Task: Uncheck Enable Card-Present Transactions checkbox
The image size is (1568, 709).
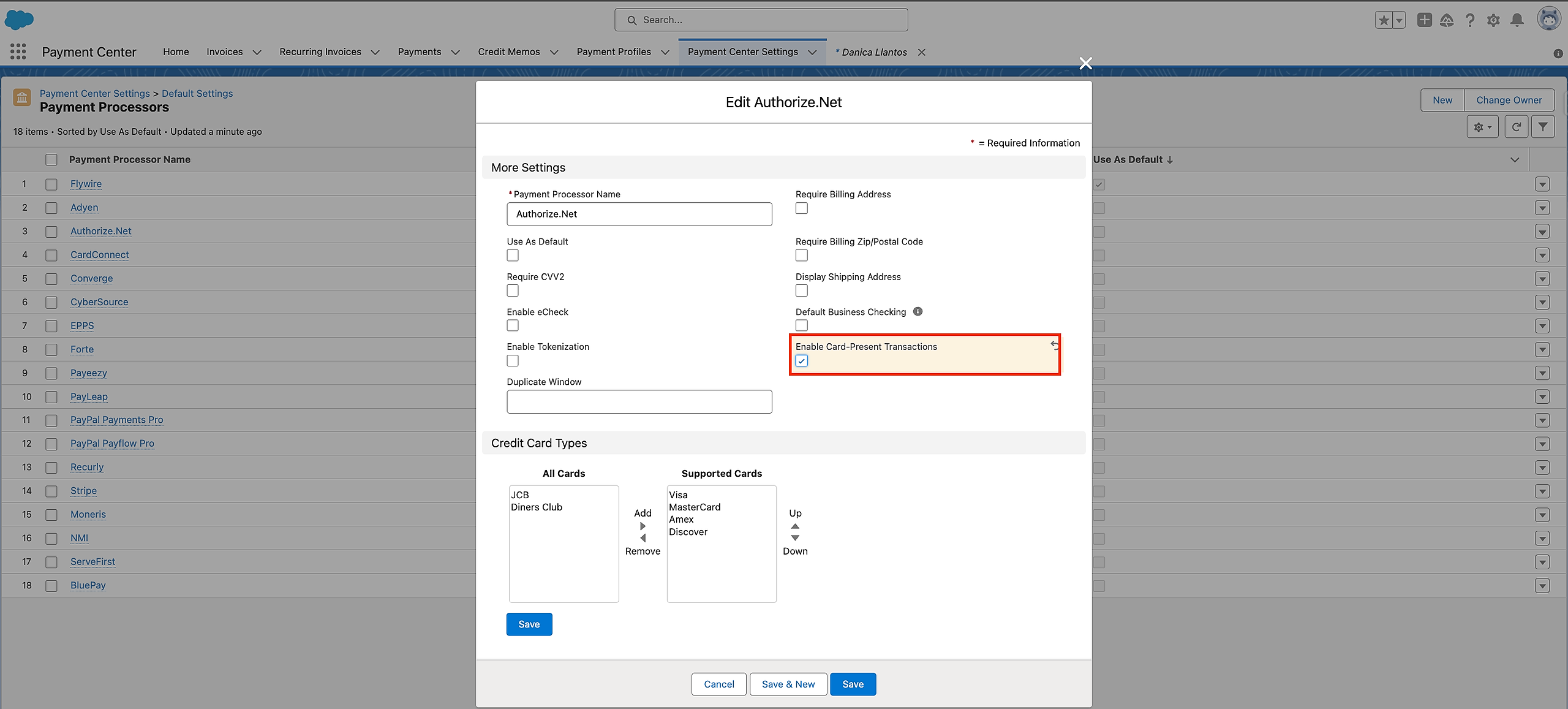Action: (x=801, y=361)
